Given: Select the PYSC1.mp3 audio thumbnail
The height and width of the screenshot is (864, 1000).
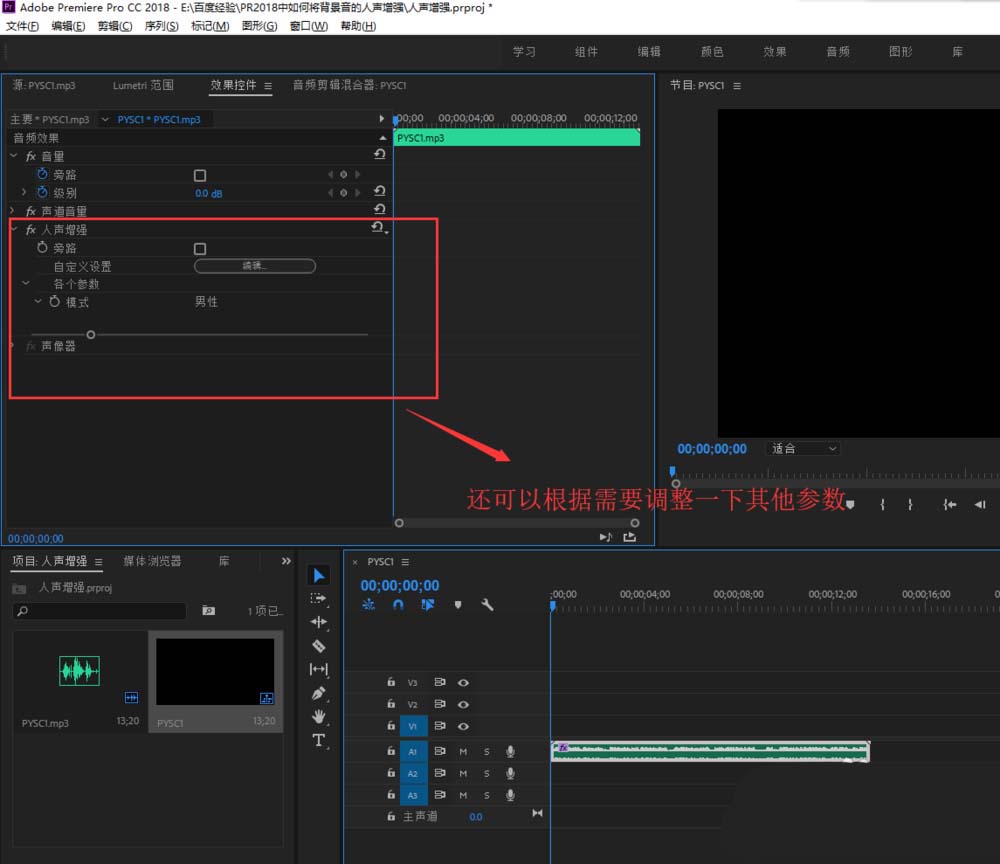Looking at the screenshot, I should [x=79, y=671].
